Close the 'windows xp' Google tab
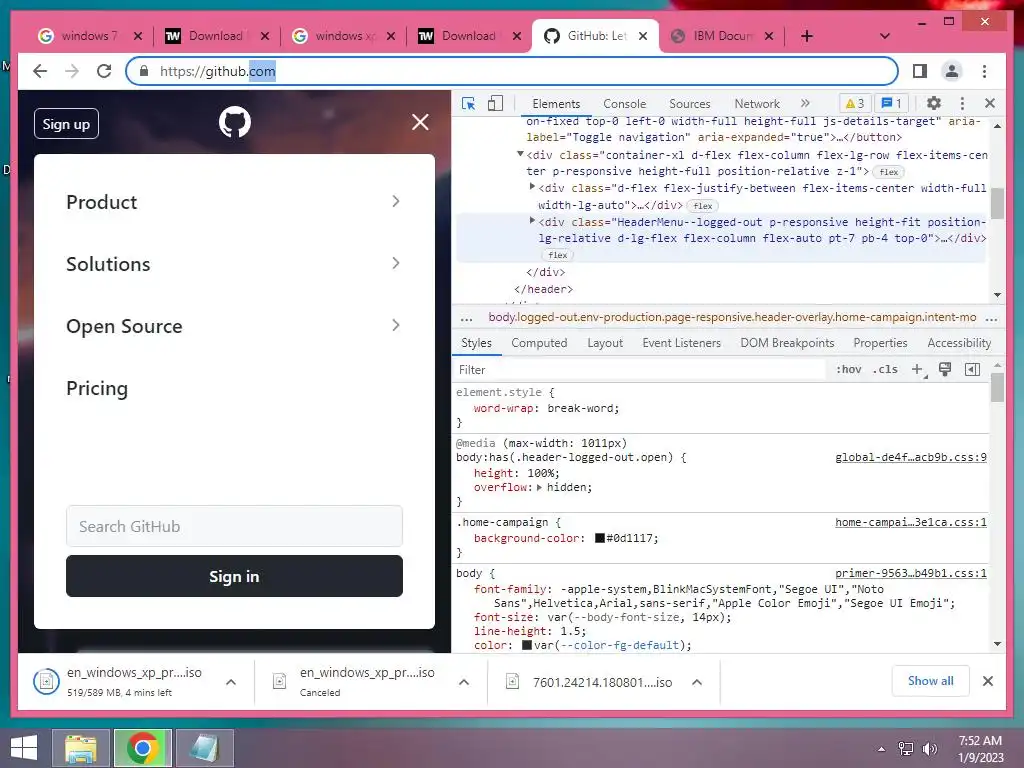Image resolution: width=1024 pixels, height=768 pixels. pos(391,36)
